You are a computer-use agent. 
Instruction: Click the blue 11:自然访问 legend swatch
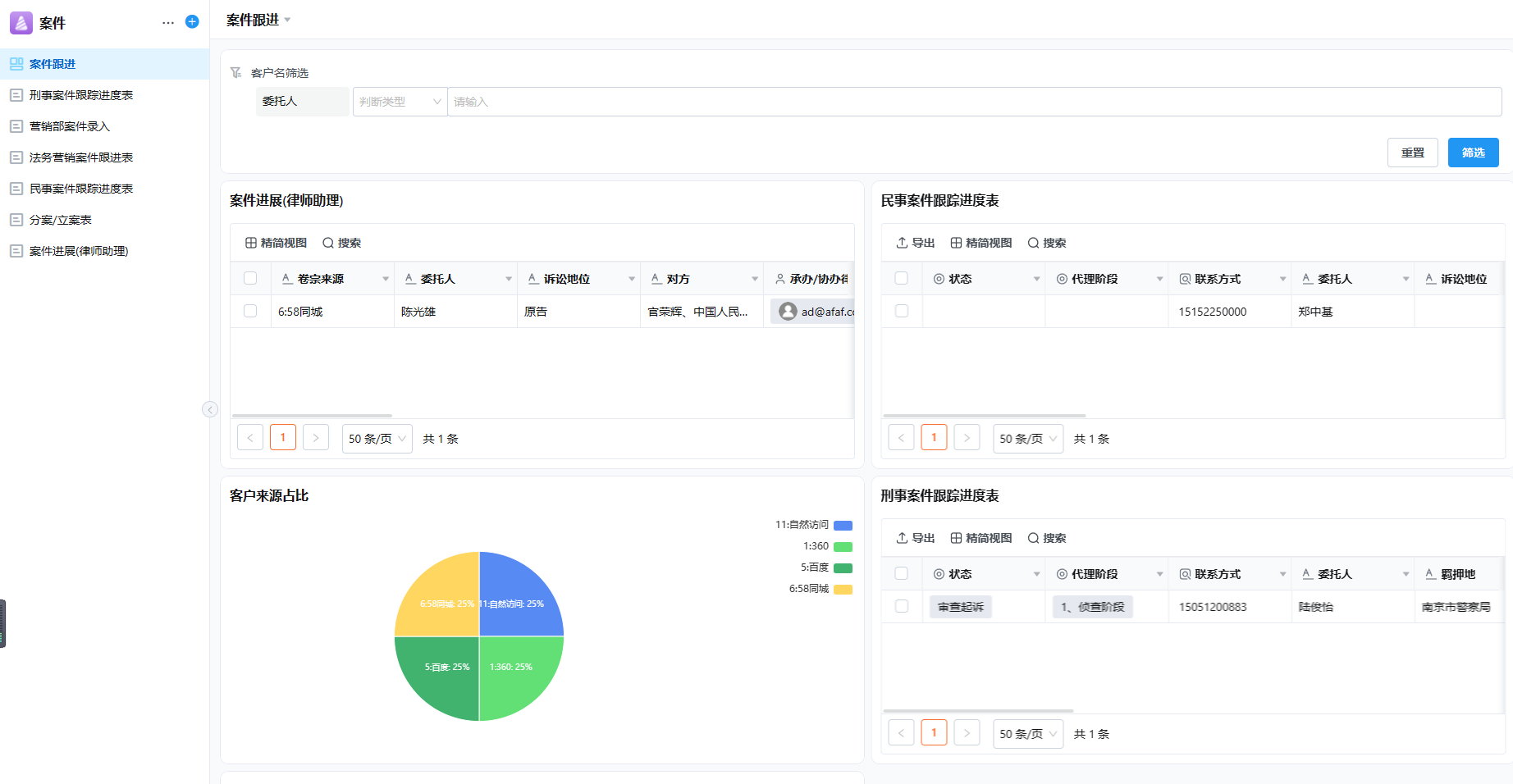(843, 525)
